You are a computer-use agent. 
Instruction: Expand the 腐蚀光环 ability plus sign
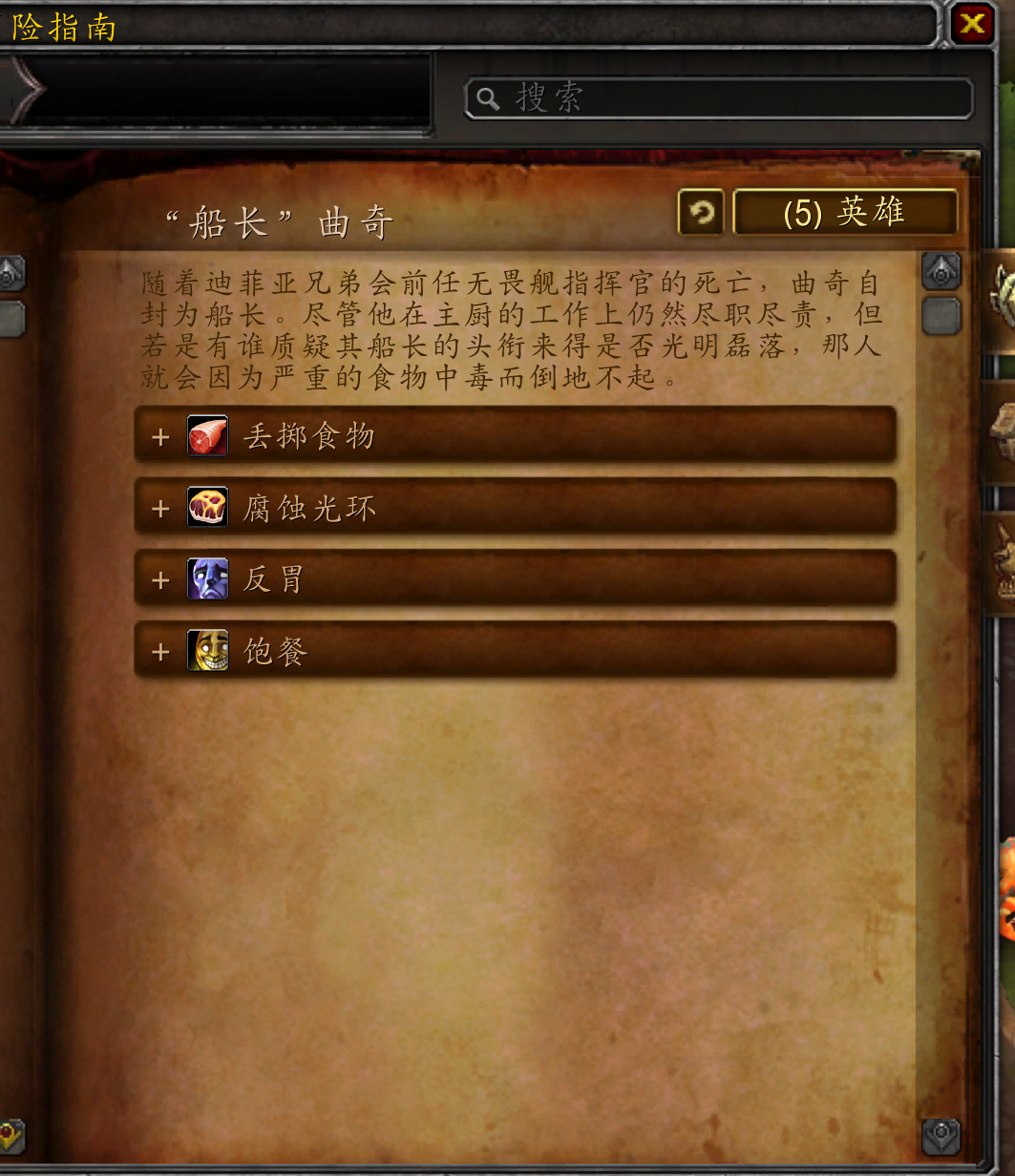tap(160, 509)
